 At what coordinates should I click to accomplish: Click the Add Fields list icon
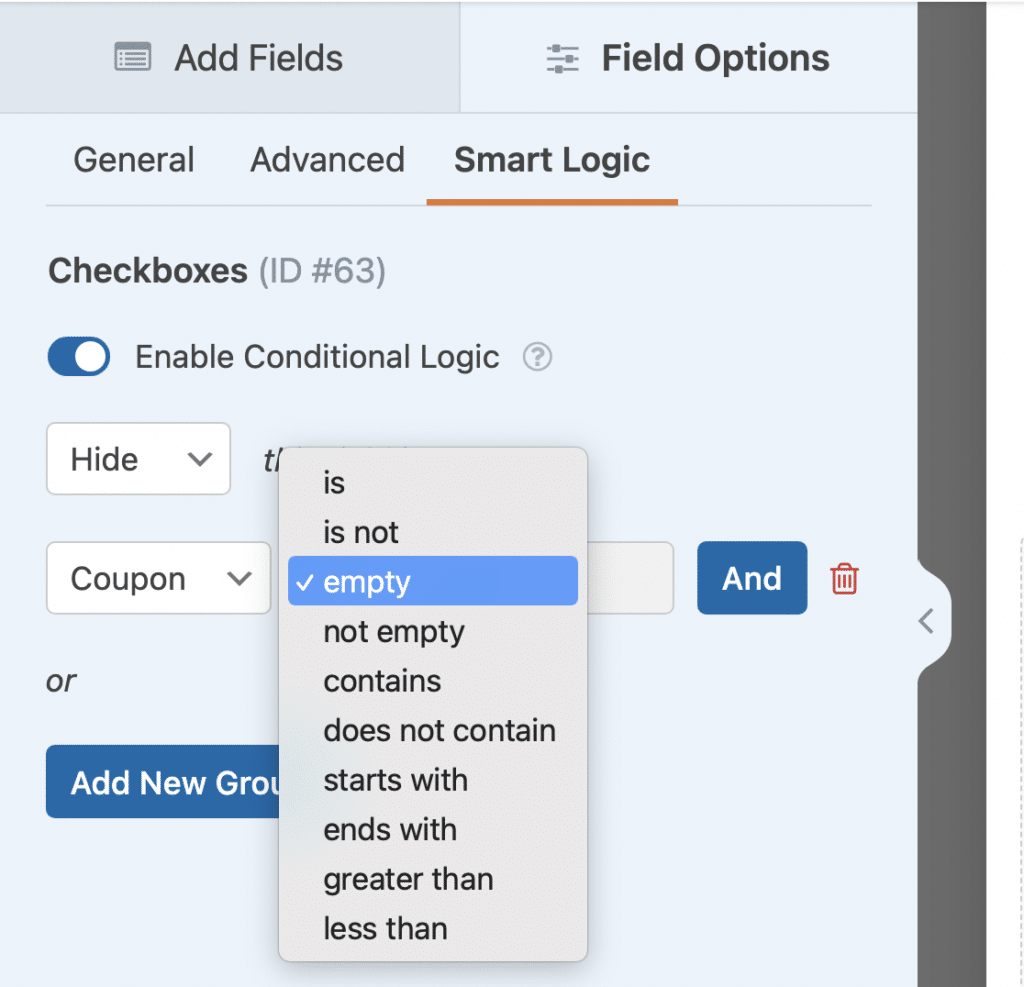pos(131,58)
